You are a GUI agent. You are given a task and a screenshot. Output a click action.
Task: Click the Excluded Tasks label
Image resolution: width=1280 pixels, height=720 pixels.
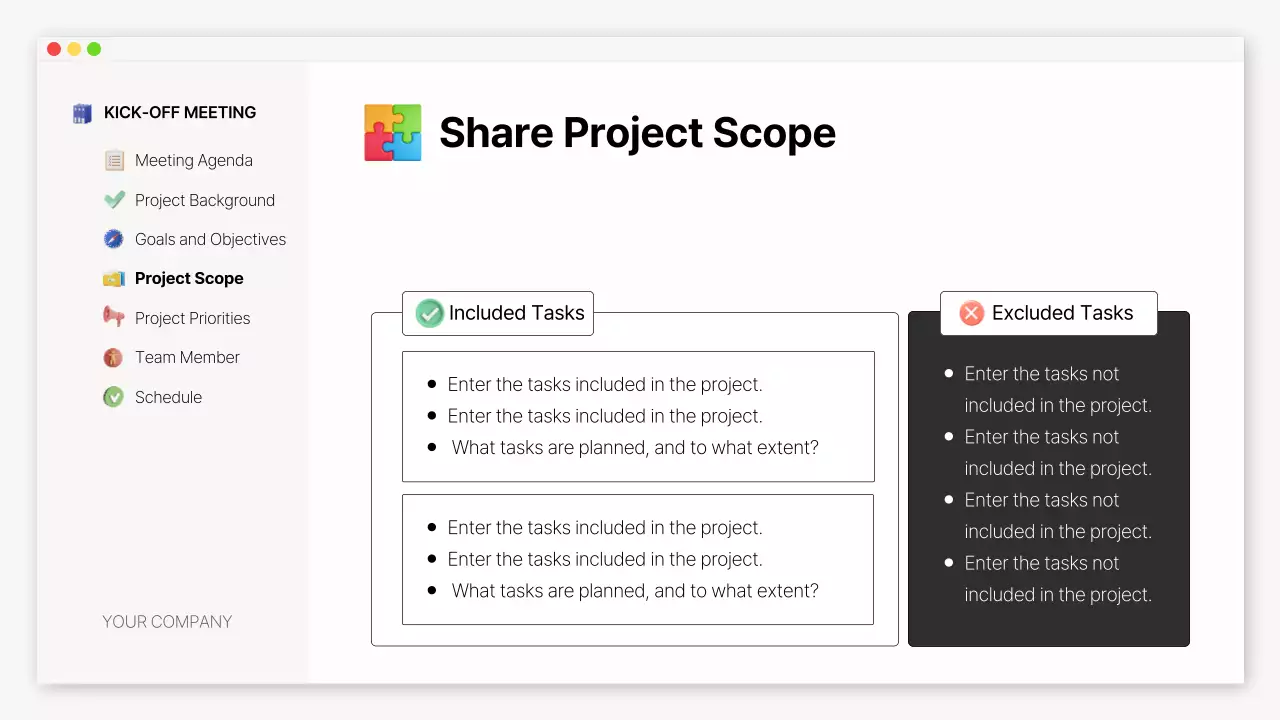[x=1062, y=313]
